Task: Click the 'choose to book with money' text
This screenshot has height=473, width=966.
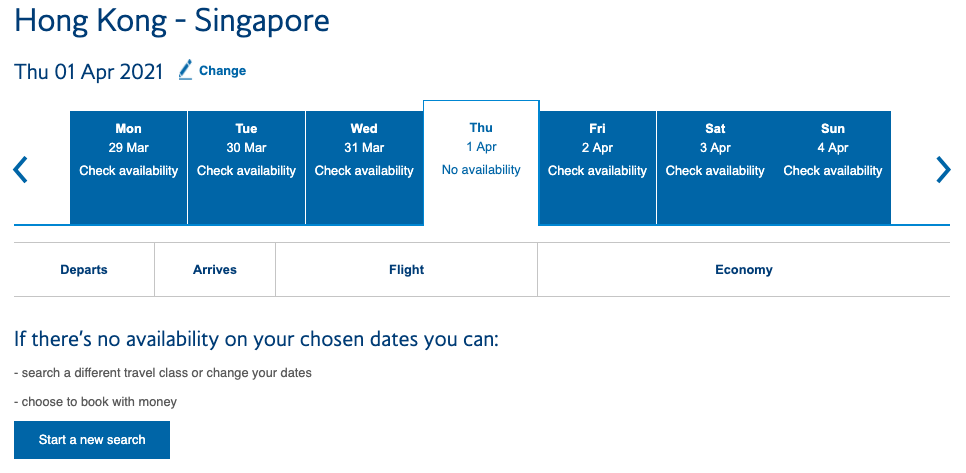Action: pyautogui.click(x=95, y=402)
